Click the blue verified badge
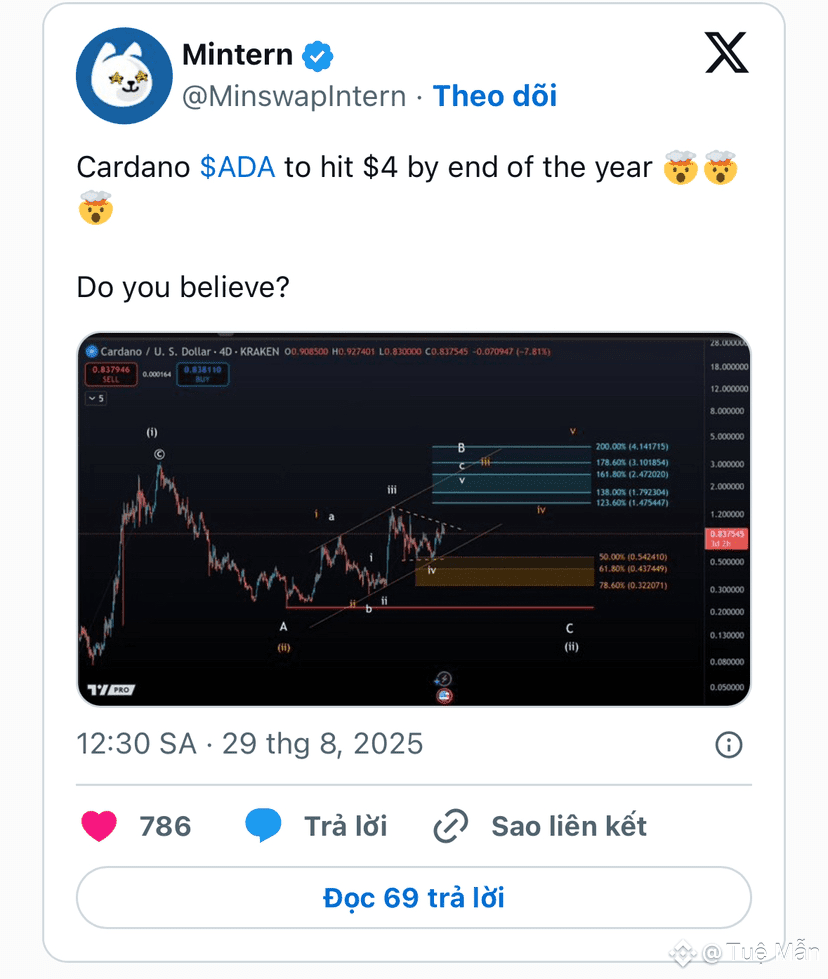Viewport: 828px width, 979px height. click(318, 56)
